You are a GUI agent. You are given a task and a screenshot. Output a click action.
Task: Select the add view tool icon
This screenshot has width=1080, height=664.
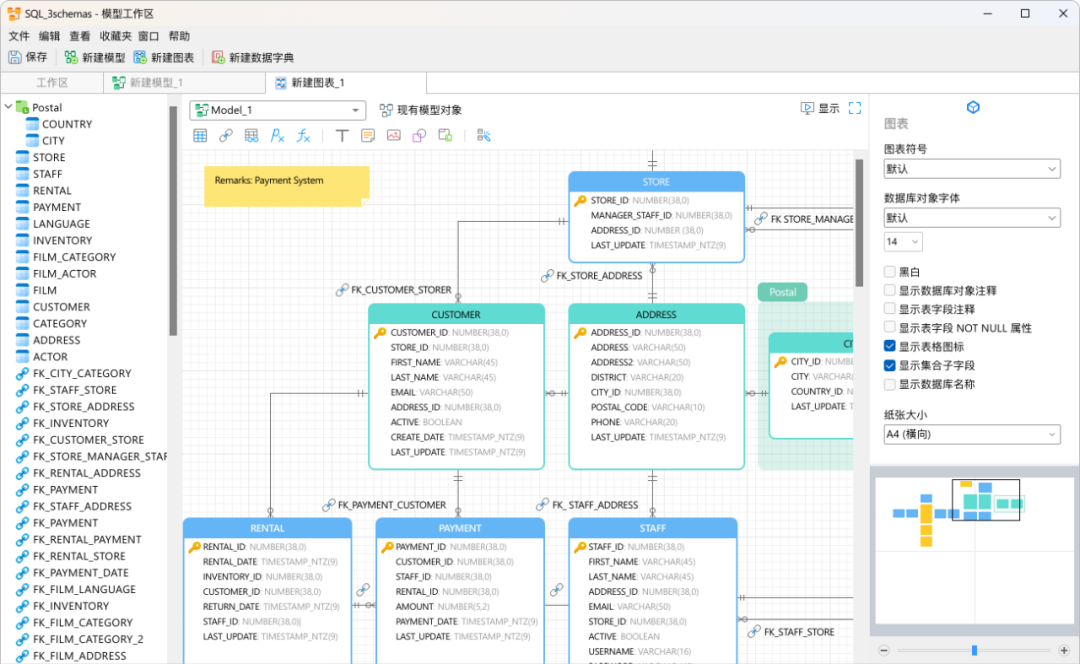[x=251, y=136]
